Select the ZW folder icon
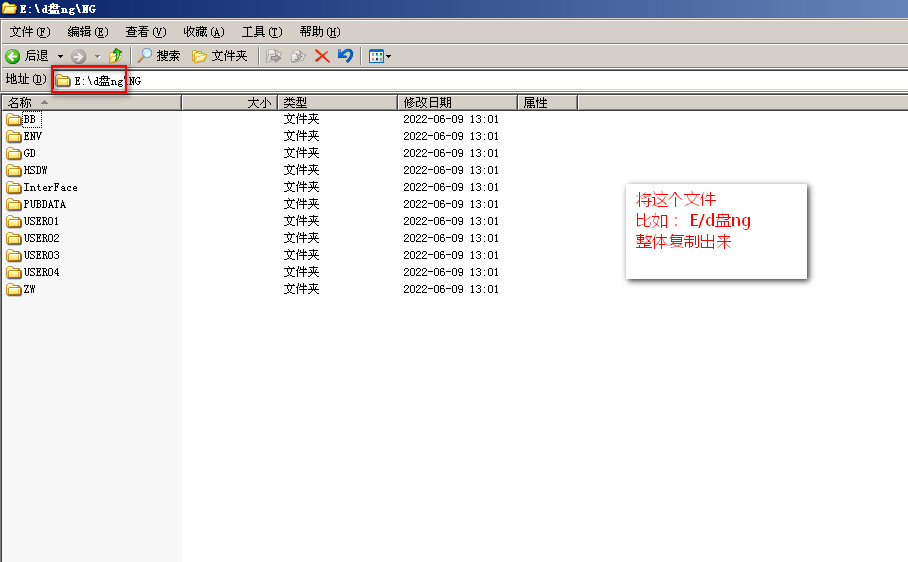 coord(14,290)
